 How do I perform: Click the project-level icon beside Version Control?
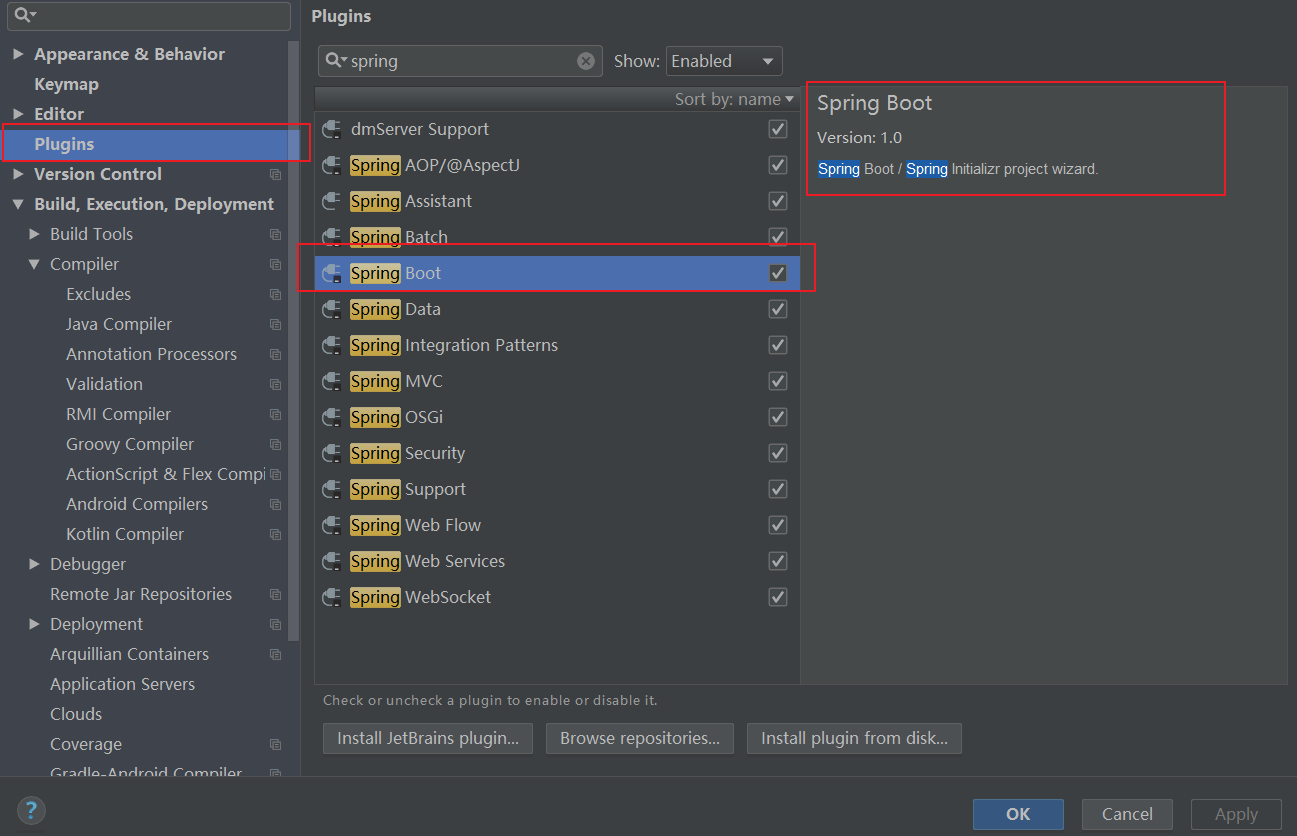coord(275,174)
